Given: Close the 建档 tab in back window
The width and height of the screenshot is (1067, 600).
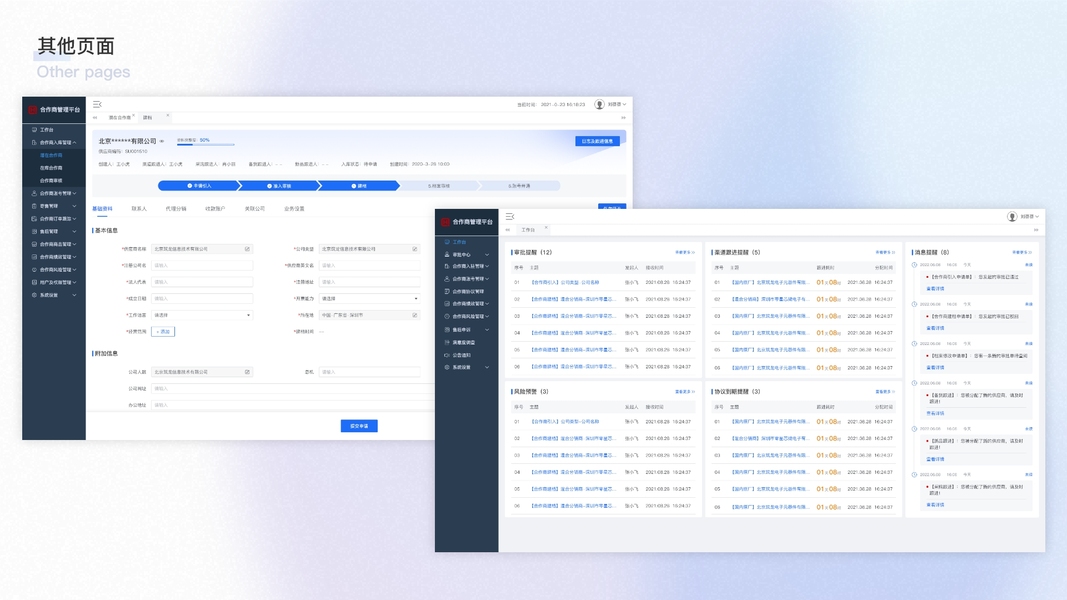Looking at the screenshot, I should pos(167,116).
